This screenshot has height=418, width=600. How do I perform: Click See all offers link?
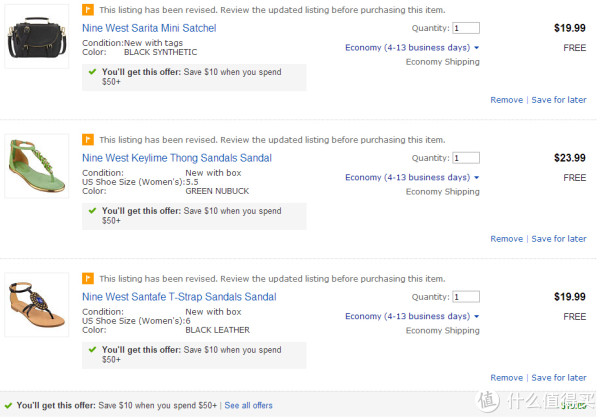(248, 405)
